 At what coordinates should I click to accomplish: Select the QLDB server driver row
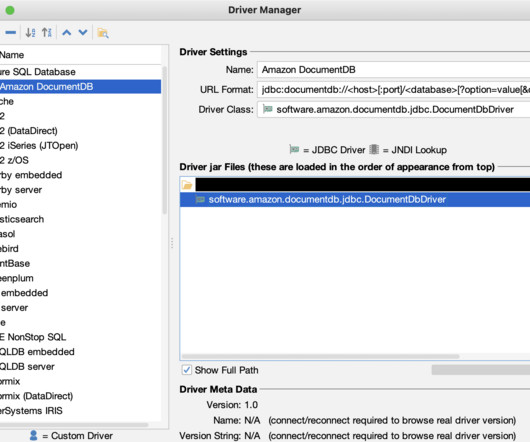pyautogui.click(x=80, y=367)
